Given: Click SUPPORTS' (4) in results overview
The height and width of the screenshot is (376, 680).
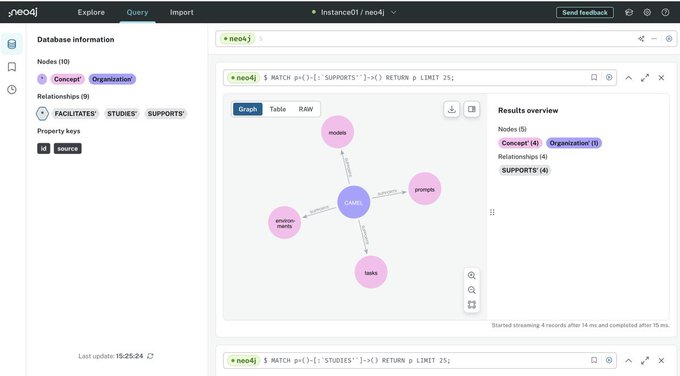Looking at the screenshot, I should pos(525,170).
